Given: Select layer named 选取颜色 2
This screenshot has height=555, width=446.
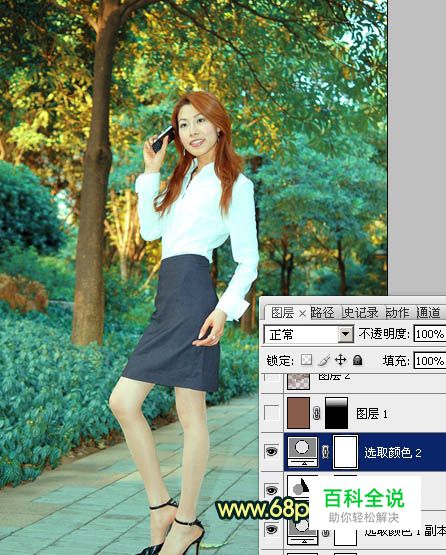Looking at the screenshot, I should [393, 452].
